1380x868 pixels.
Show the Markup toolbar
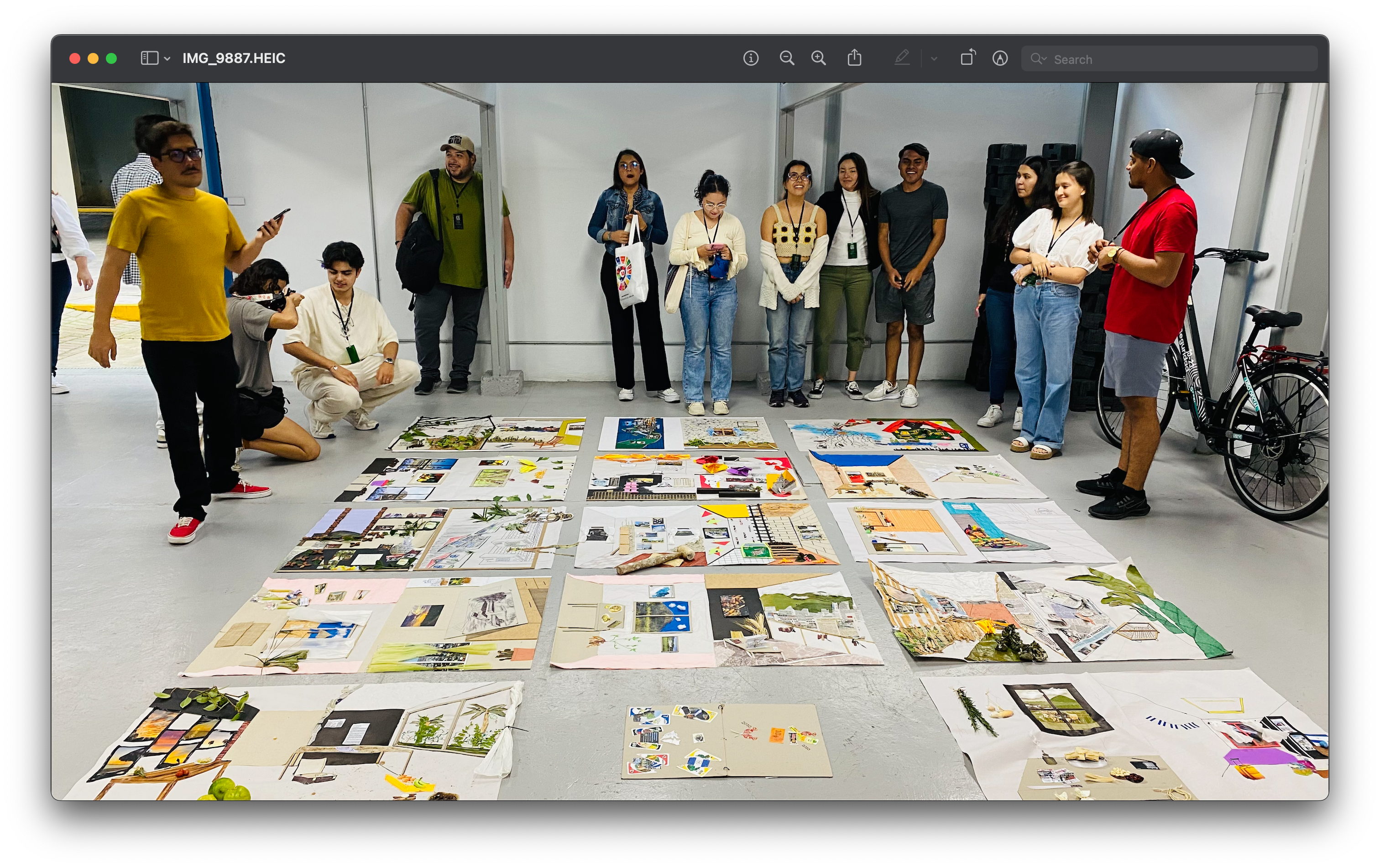(x=1000, y=58)
